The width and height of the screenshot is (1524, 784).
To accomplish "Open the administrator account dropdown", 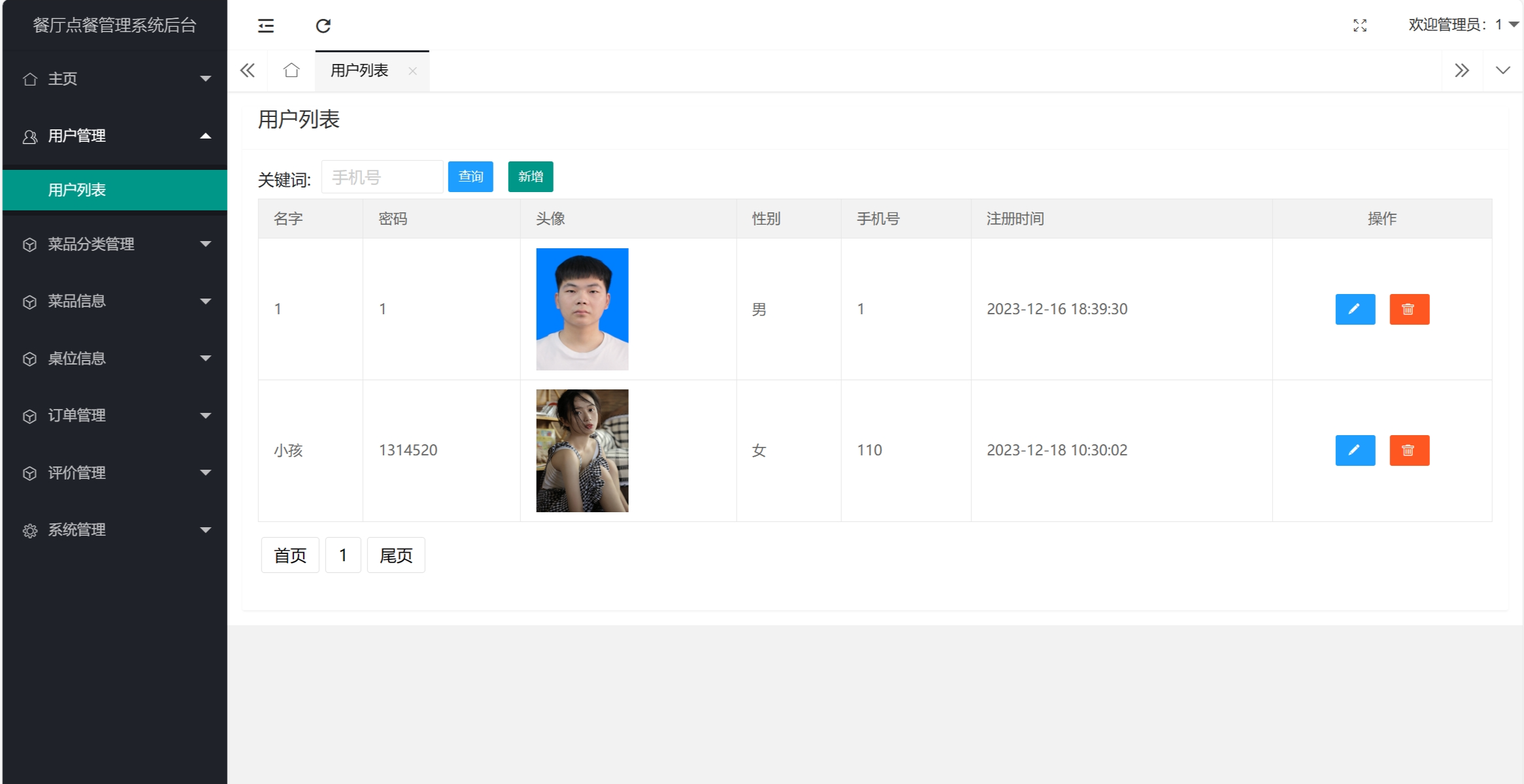I will click(x=1463, y=25).
